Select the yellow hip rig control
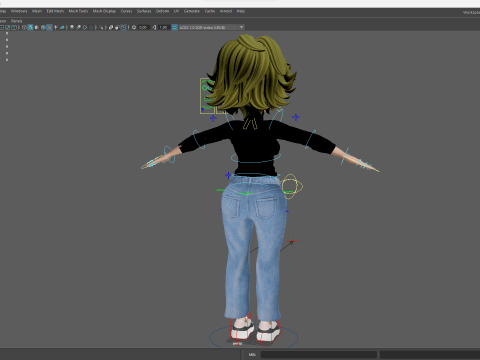 pyautogui.click(x=292, y=186)
